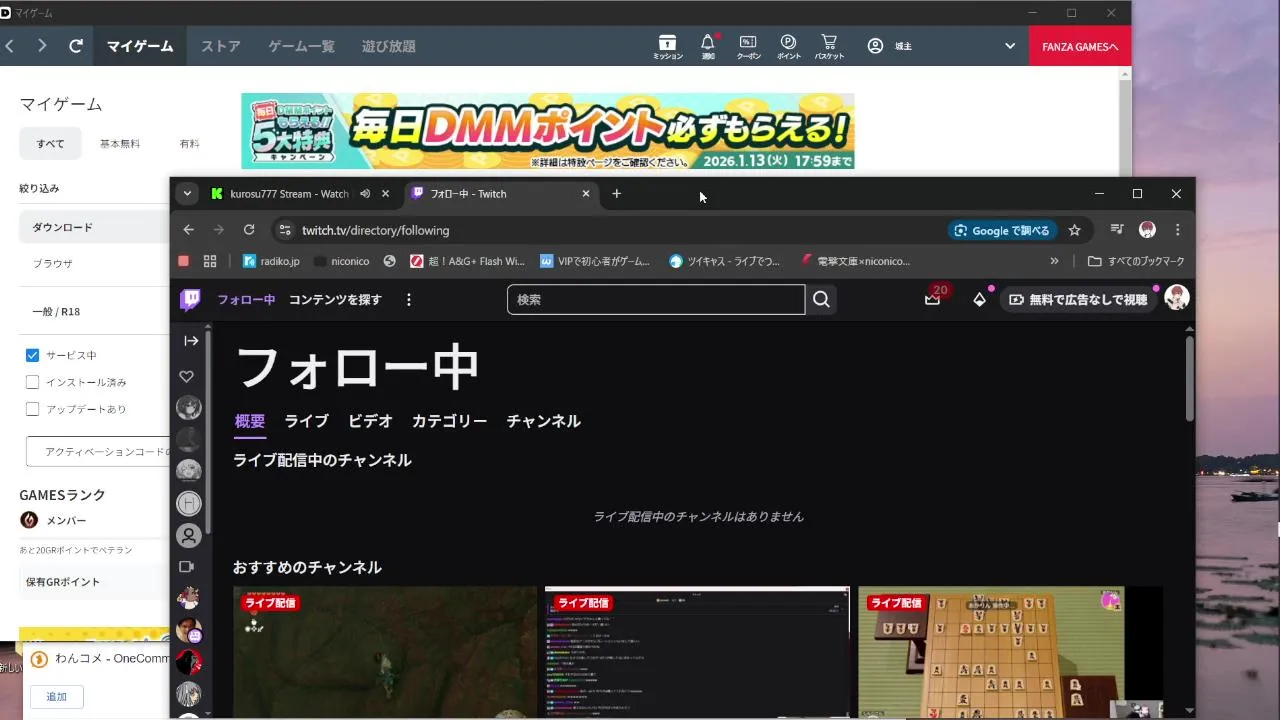Open Chrome three-dot menu

(x=1178, y=230)
